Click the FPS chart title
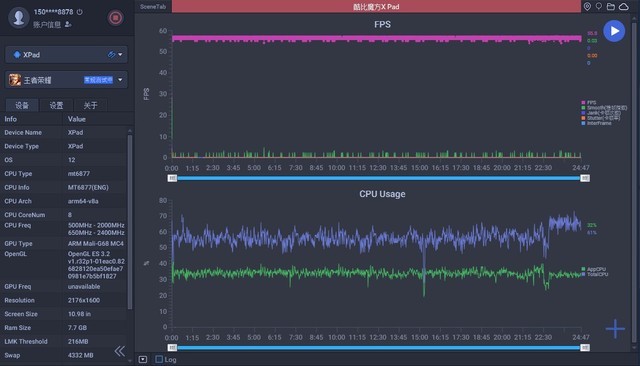Viewport: 640px width, 366px height. click(x=382, y=24)
